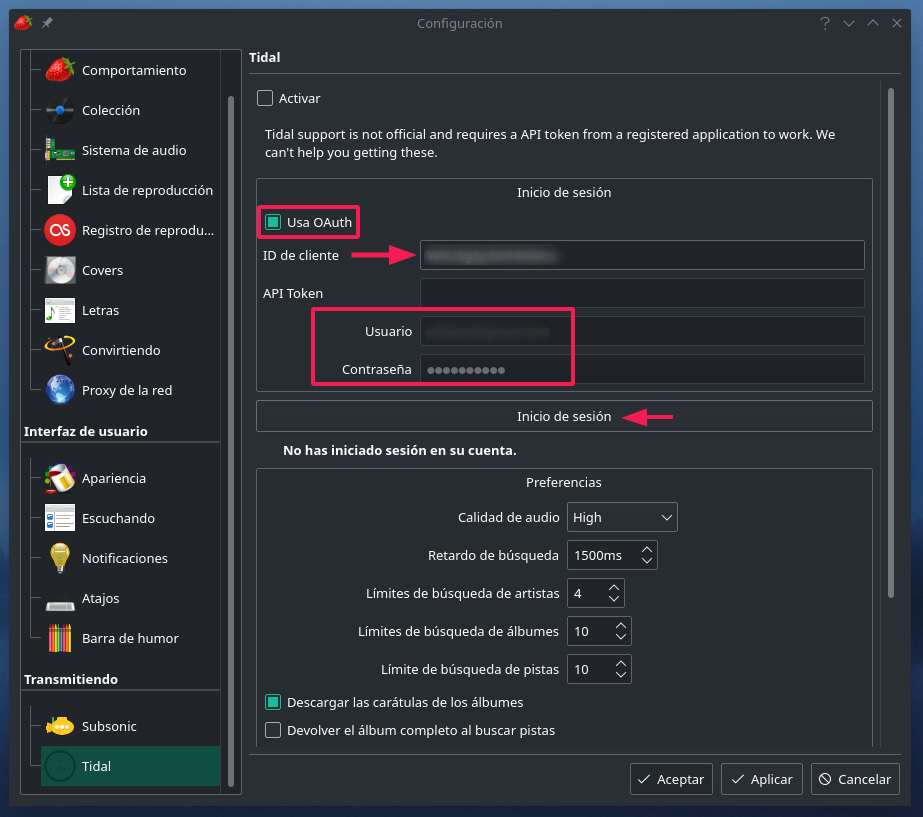Click the Strawberry app icon in title bar
This screenshot has height=817, width=923.
[23, 23]
